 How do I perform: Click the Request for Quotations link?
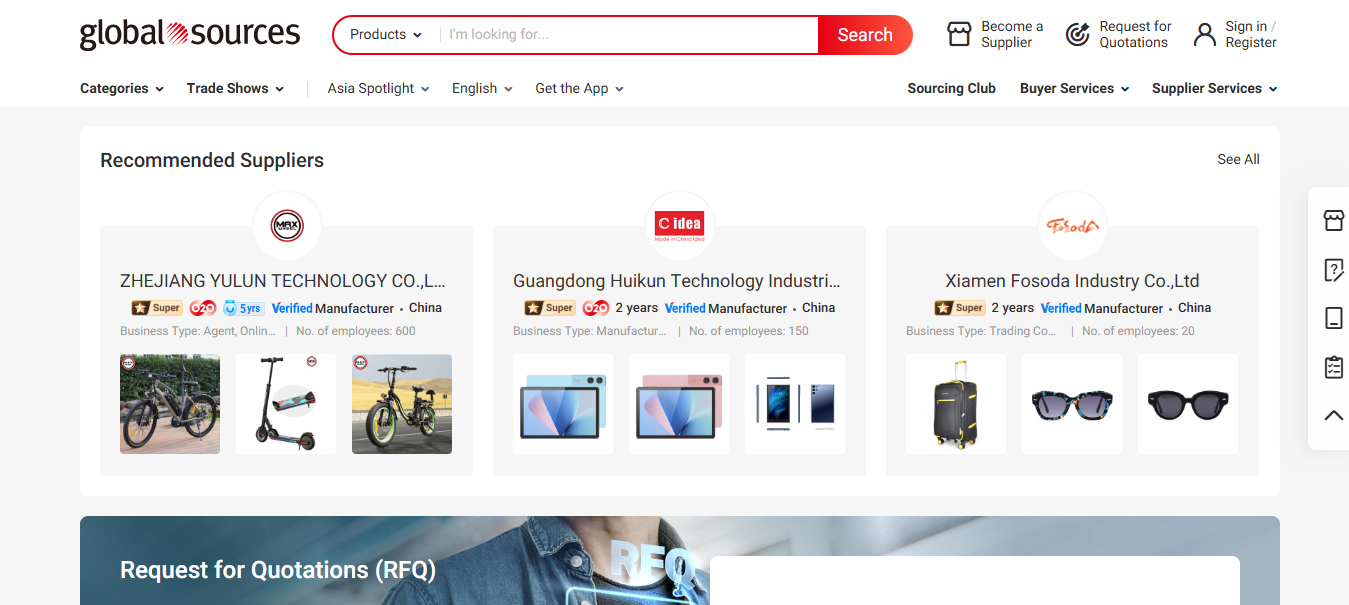tap(1135, 34)
